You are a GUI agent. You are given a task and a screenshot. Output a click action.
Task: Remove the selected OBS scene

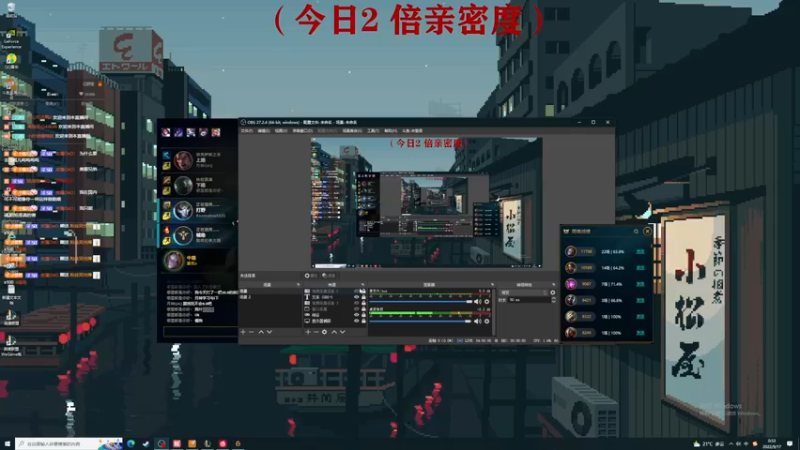(x=251, y=332)
